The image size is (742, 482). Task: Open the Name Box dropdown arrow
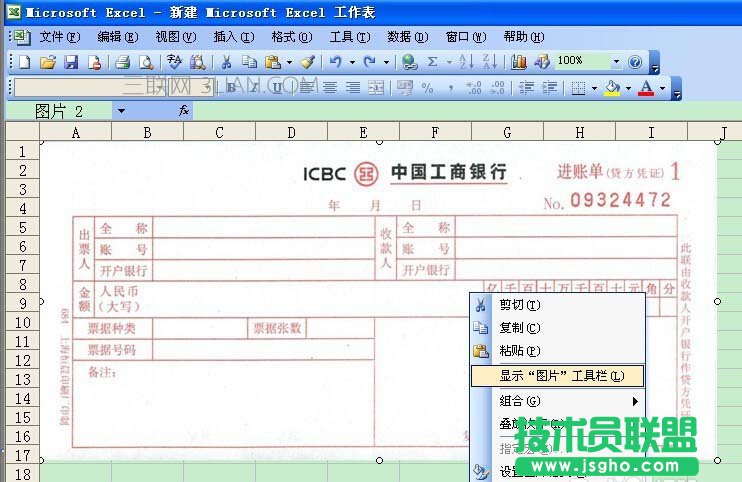pos(121,111)
